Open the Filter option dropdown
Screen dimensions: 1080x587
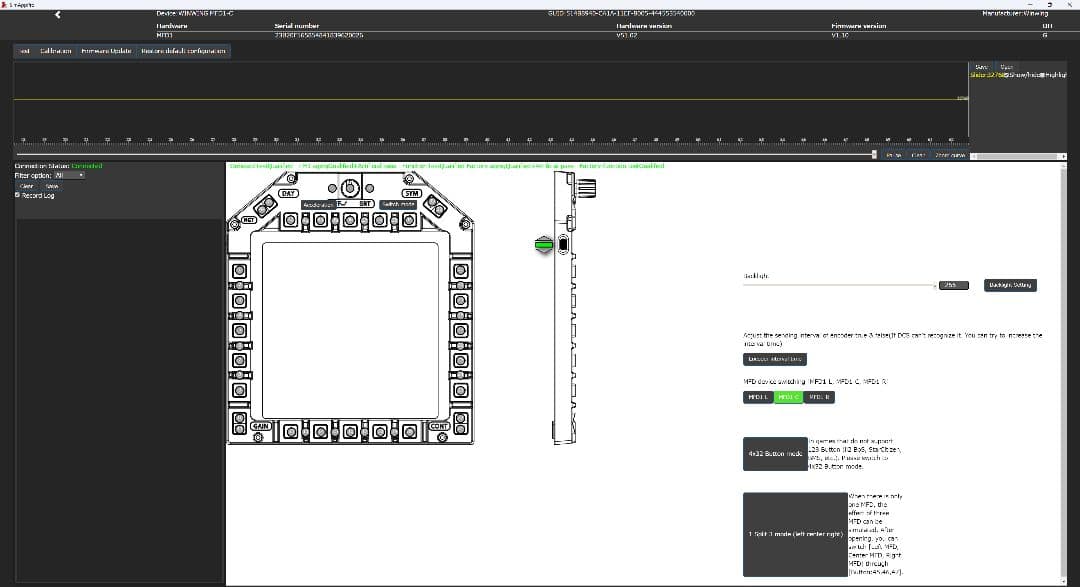tap(69, 175)
